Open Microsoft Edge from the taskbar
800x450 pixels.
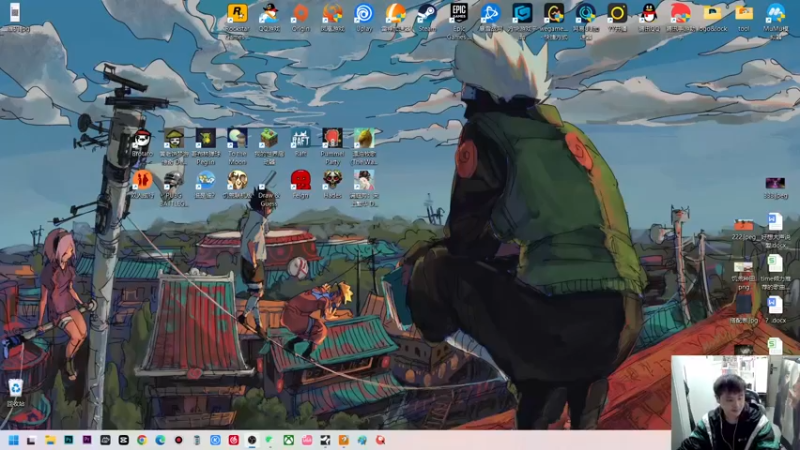(x=160, y=440)
